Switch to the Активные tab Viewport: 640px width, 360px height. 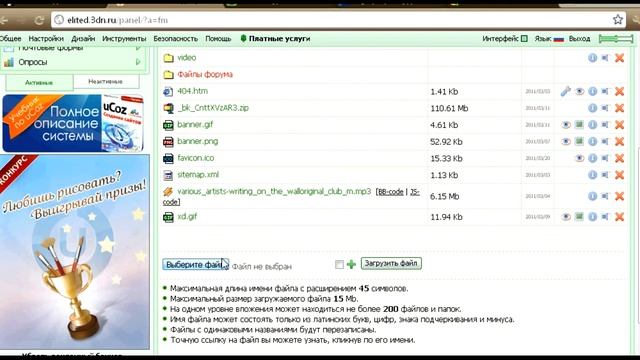point(39,82)
